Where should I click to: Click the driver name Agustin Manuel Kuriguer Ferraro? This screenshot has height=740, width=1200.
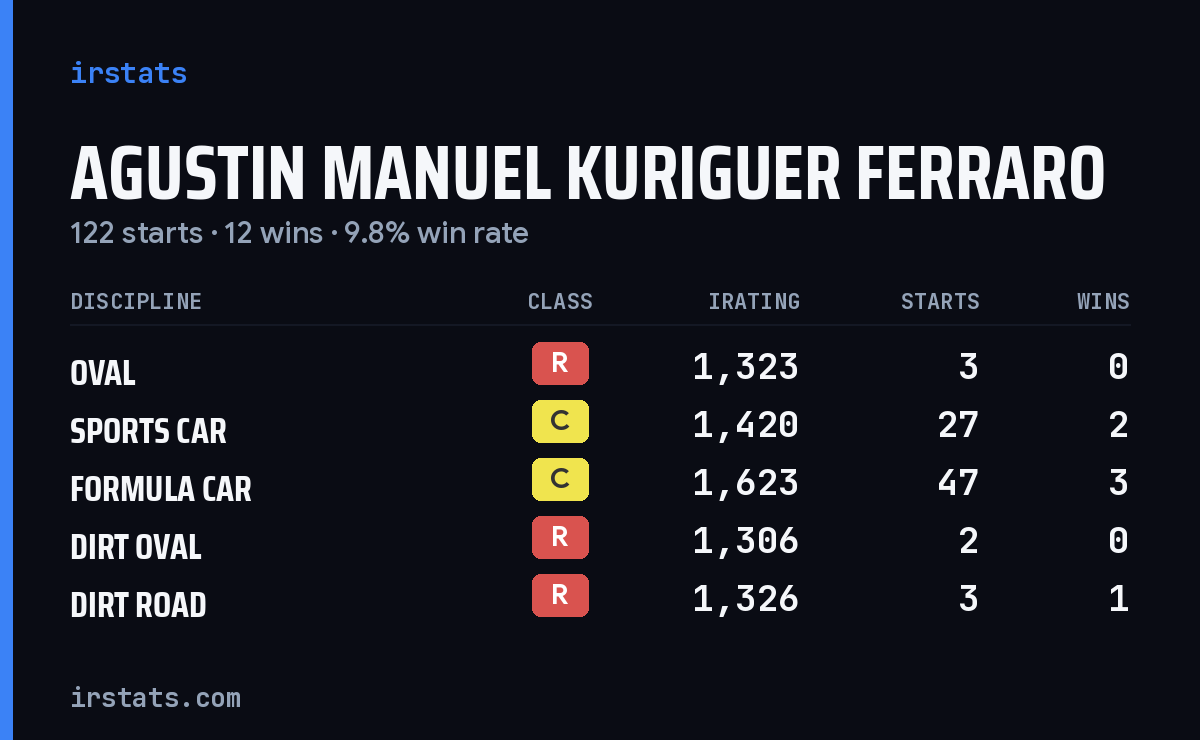pyautogui.click(x=587, y=174)
